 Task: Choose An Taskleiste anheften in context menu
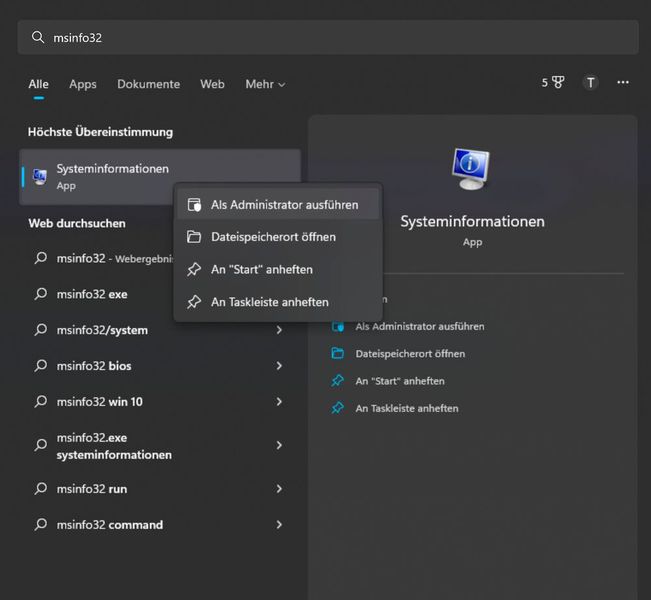coord(278,302)
